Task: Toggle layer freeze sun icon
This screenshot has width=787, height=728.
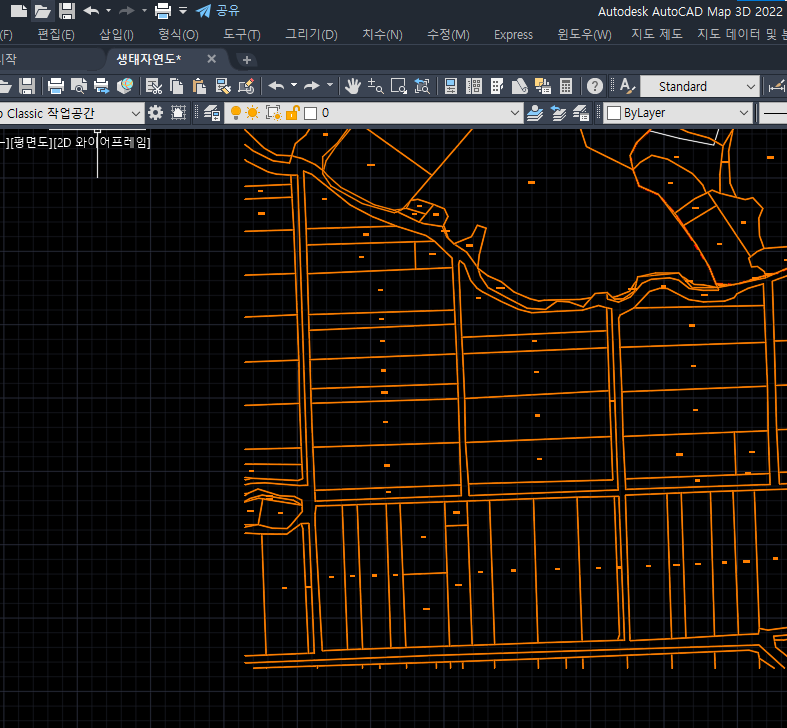Action: pos(253,113)
